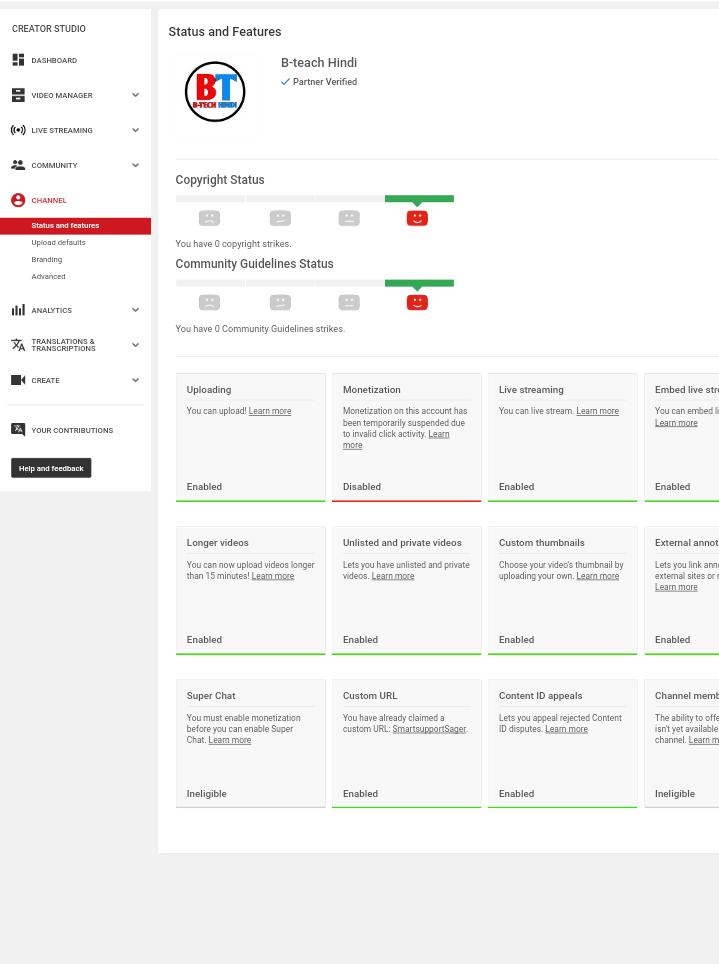This screenshot has height=964, width=719.
Task: Click the Community Guidelines green progress bar
Action: pyautogui.click(x=419, y=283)
